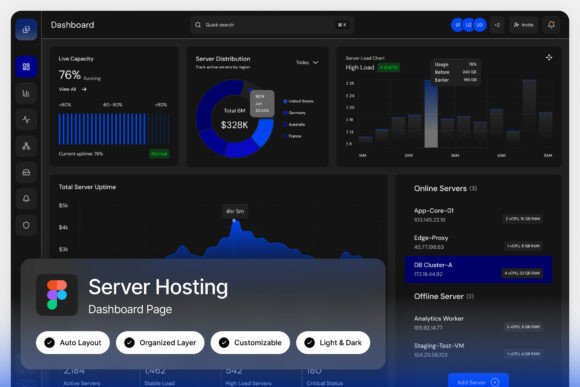The image size is (580, 387).
Task: Click the High Load label
Action: (x=360, y=67)
